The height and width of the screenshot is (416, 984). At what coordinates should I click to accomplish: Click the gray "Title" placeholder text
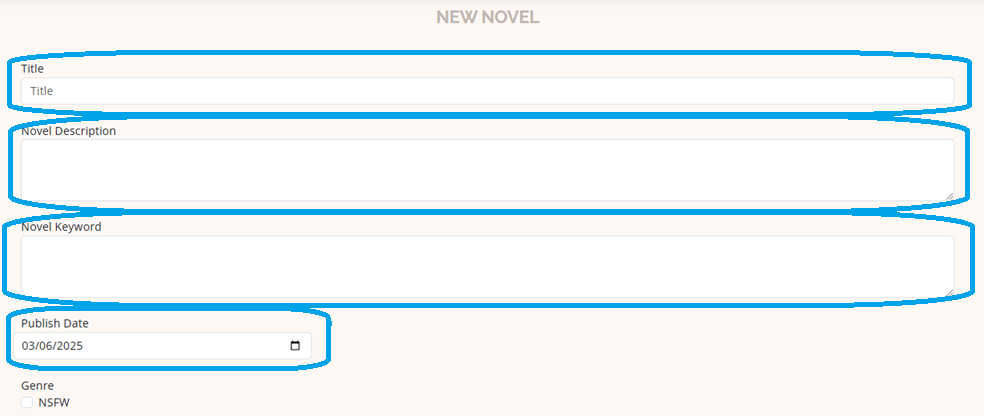coord(42,91)
